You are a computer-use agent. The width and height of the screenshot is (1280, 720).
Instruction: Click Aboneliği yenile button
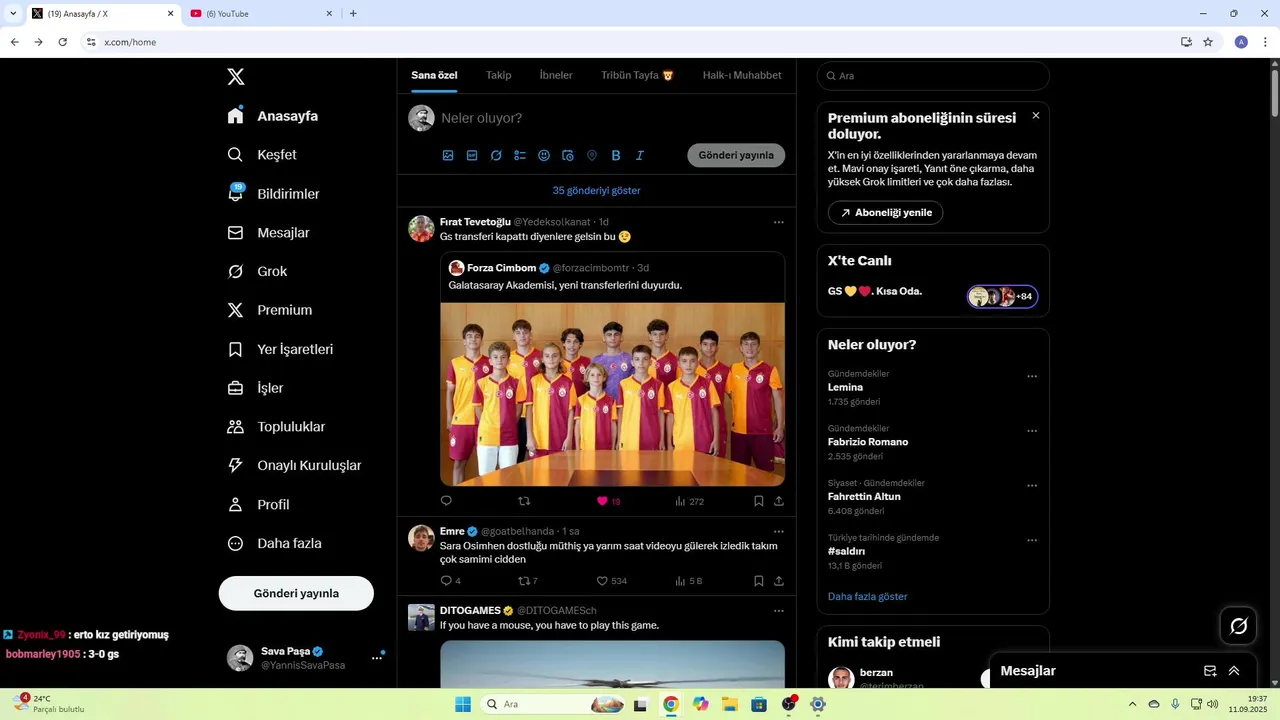coord(885,213)
